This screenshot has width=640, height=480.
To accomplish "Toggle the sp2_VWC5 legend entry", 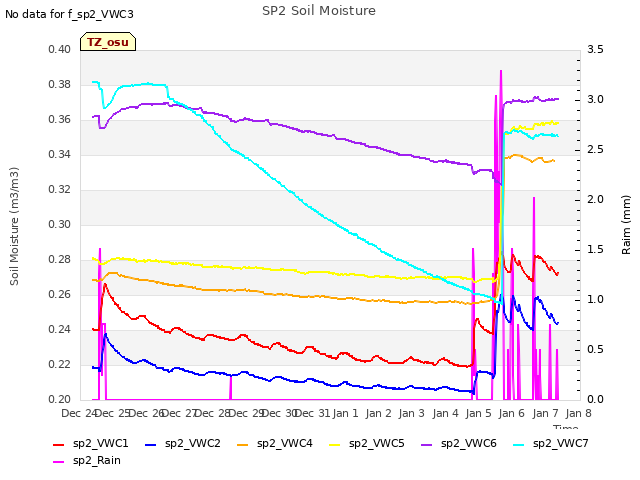I will point(367,444).
